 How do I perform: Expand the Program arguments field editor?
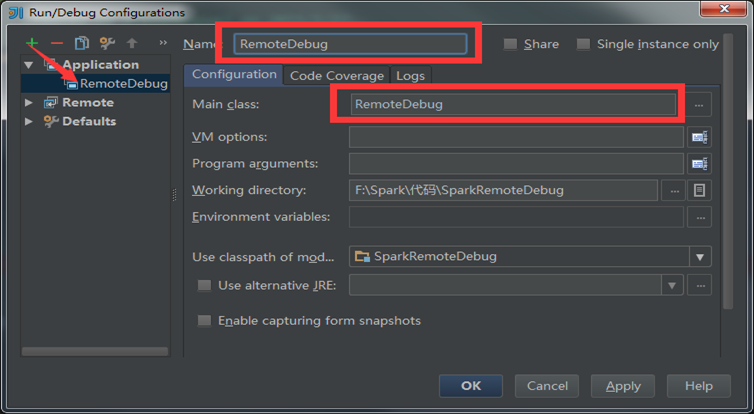[x=699, y=164]
